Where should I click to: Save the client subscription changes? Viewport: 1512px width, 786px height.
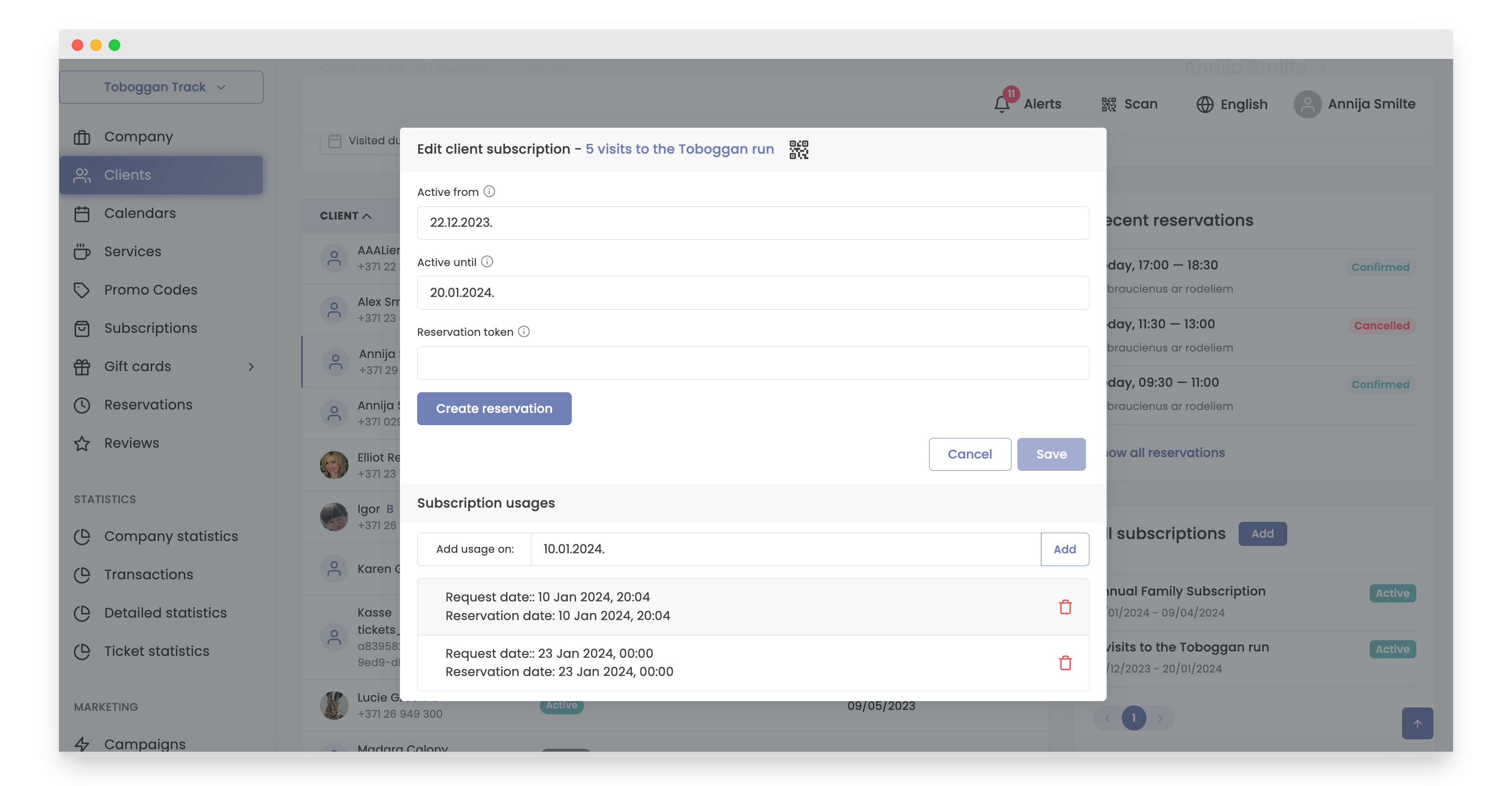1051,454
